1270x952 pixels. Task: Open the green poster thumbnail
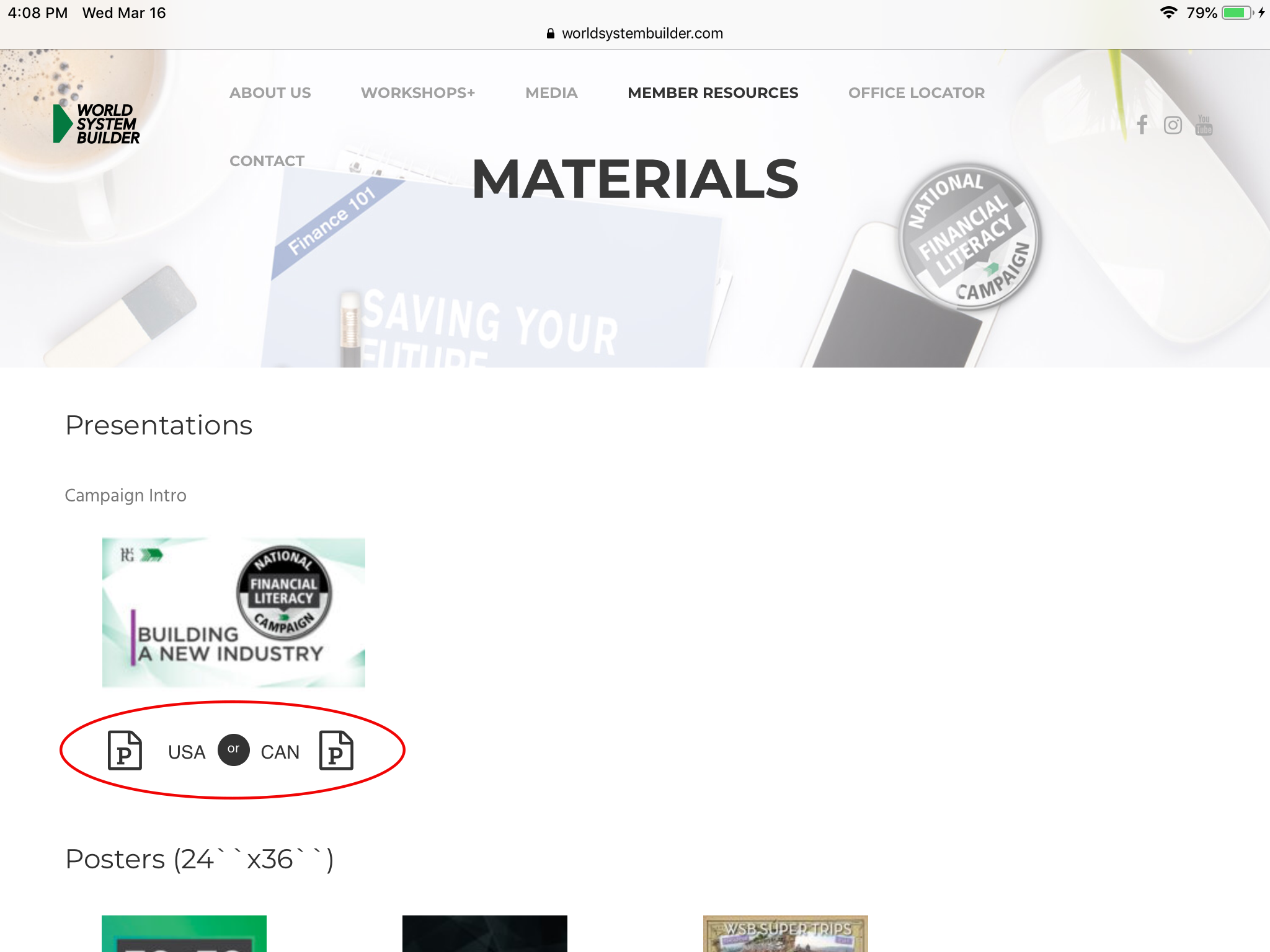(184, 933)
